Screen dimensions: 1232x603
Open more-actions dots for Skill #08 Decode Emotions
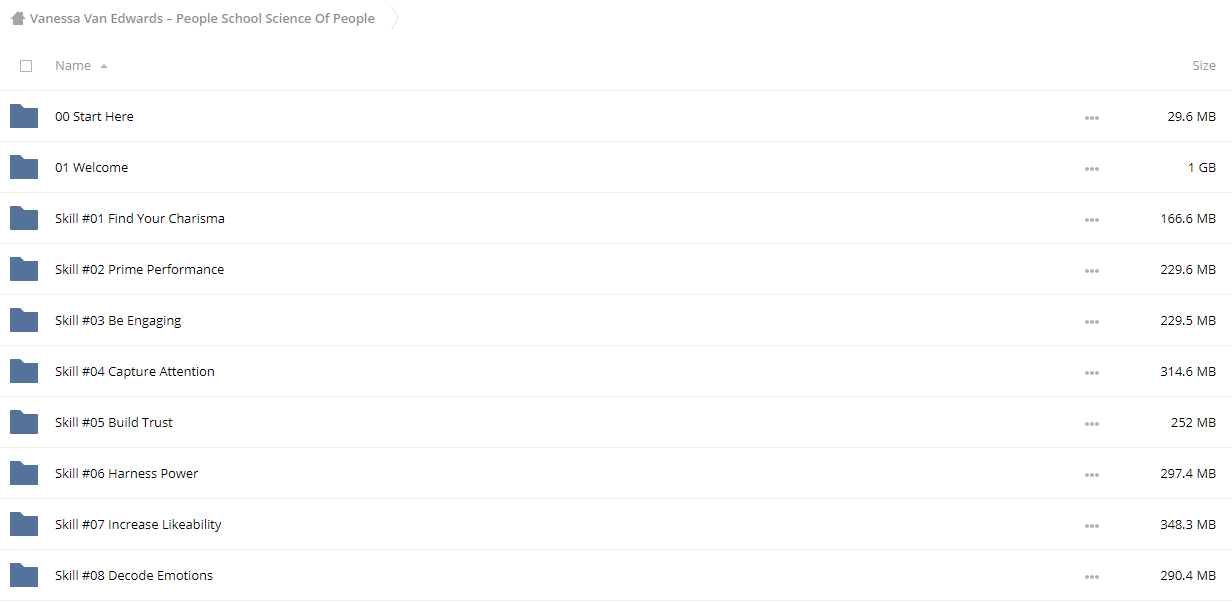[x=1091, y=576]
